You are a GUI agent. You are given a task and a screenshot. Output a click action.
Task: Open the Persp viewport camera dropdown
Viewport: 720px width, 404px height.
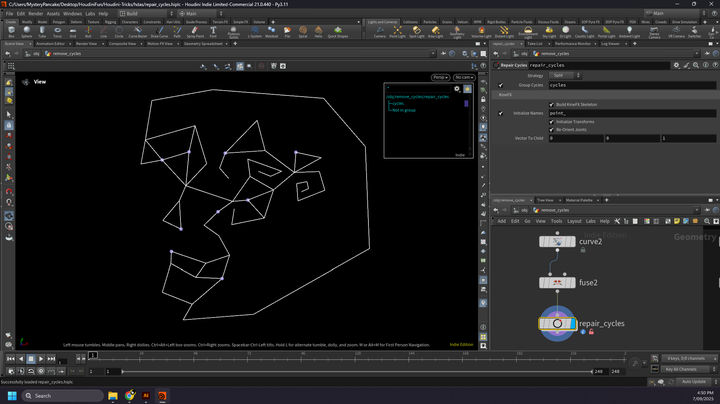pos(440,77)
